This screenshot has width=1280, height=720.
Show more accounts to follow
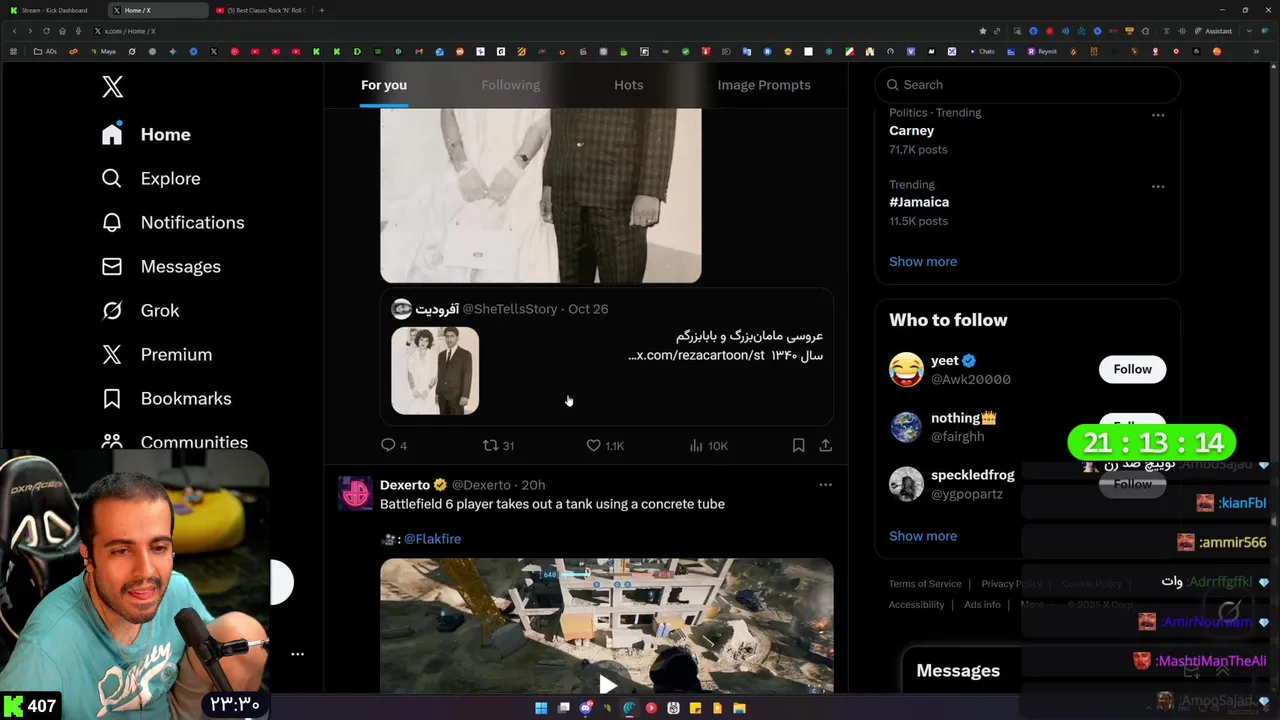[x=923, y=536]
